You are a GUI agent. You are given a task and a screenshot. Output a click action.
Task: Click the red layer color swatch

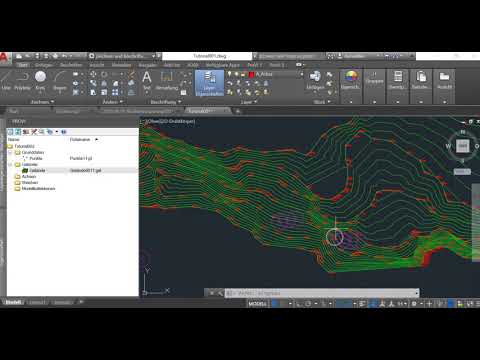click(252, 74)
